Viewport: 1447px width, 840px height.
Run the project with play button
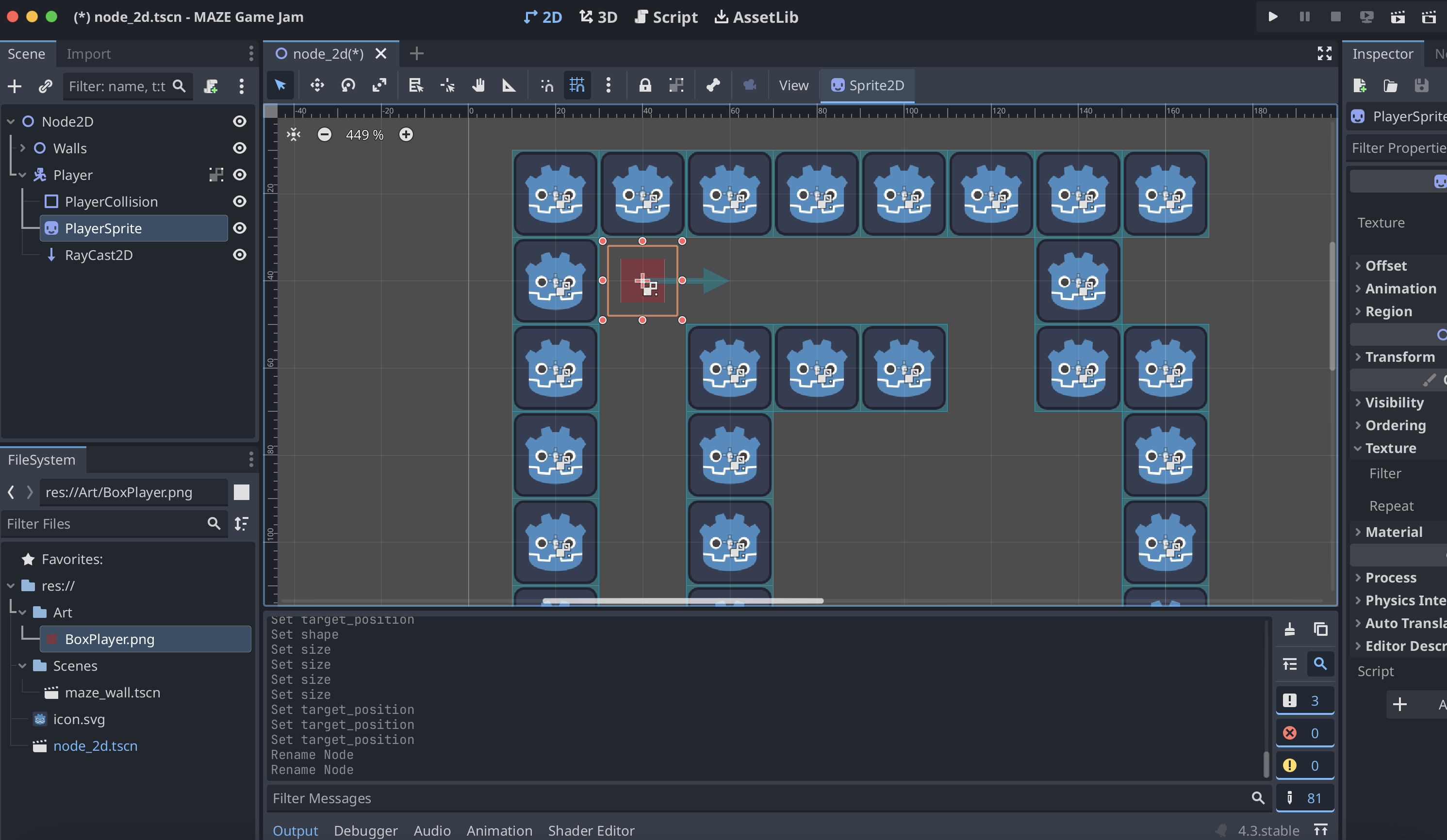click(x=1272, y=16)
